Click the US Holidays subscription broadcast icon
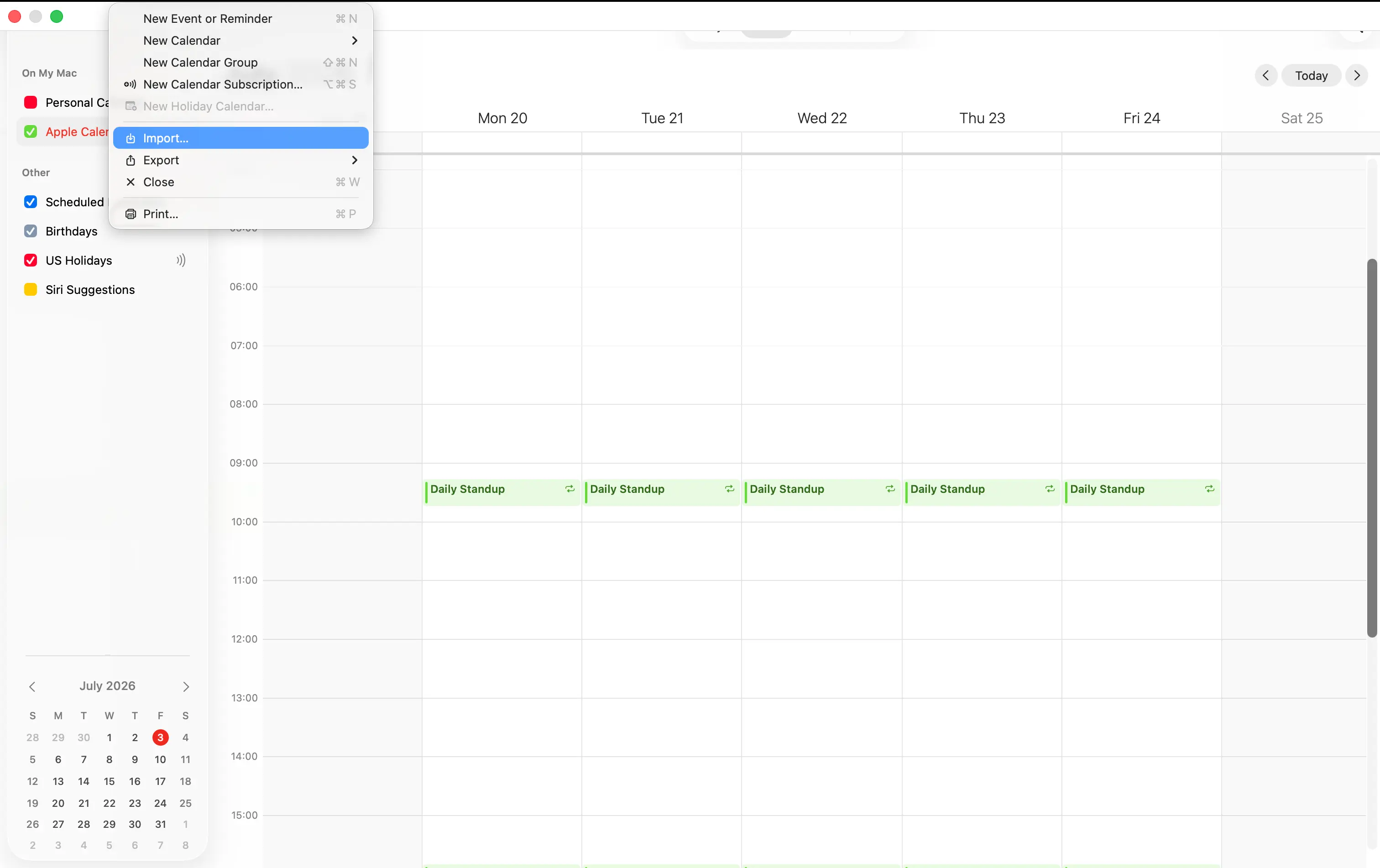 tap(181, 260)
